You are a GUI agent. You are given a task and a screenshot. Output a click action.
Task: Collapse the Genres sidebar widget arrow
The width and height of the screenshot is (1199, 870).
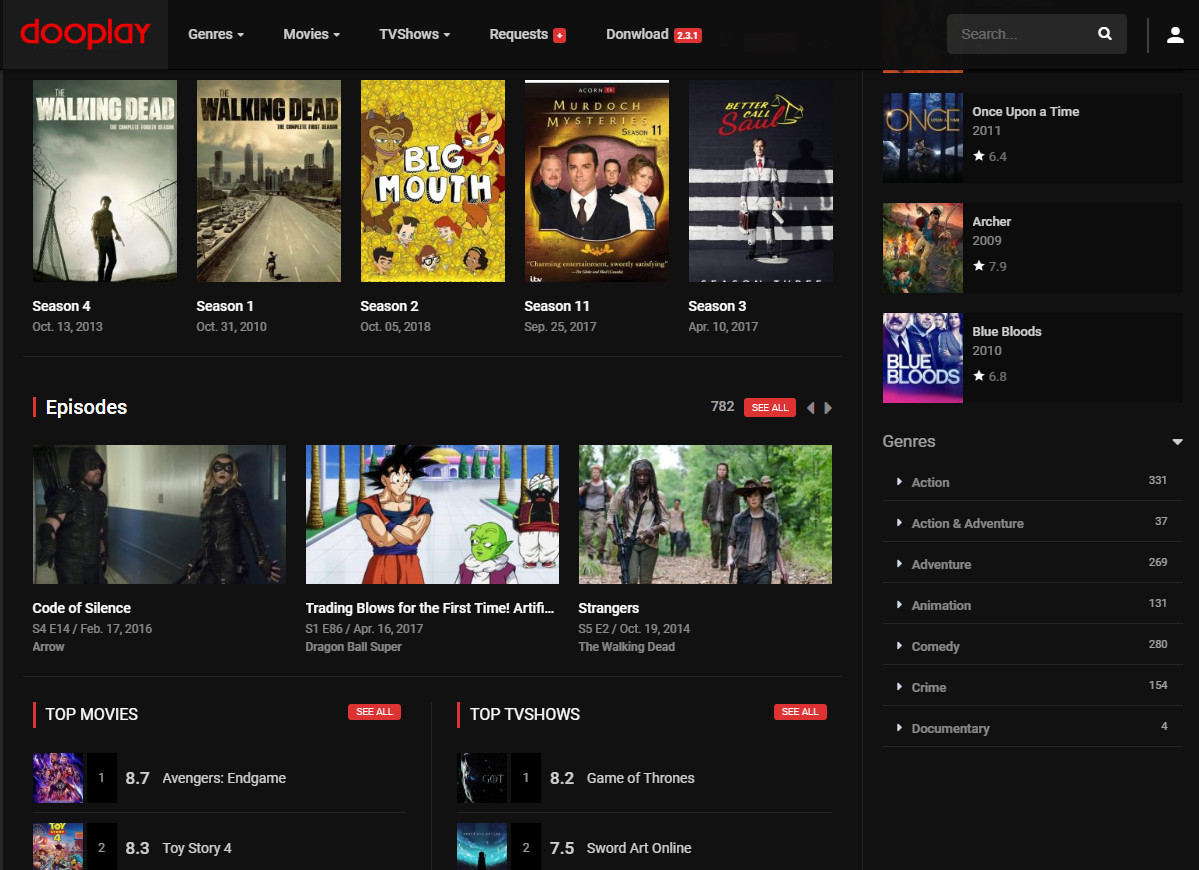[1177, 442]
